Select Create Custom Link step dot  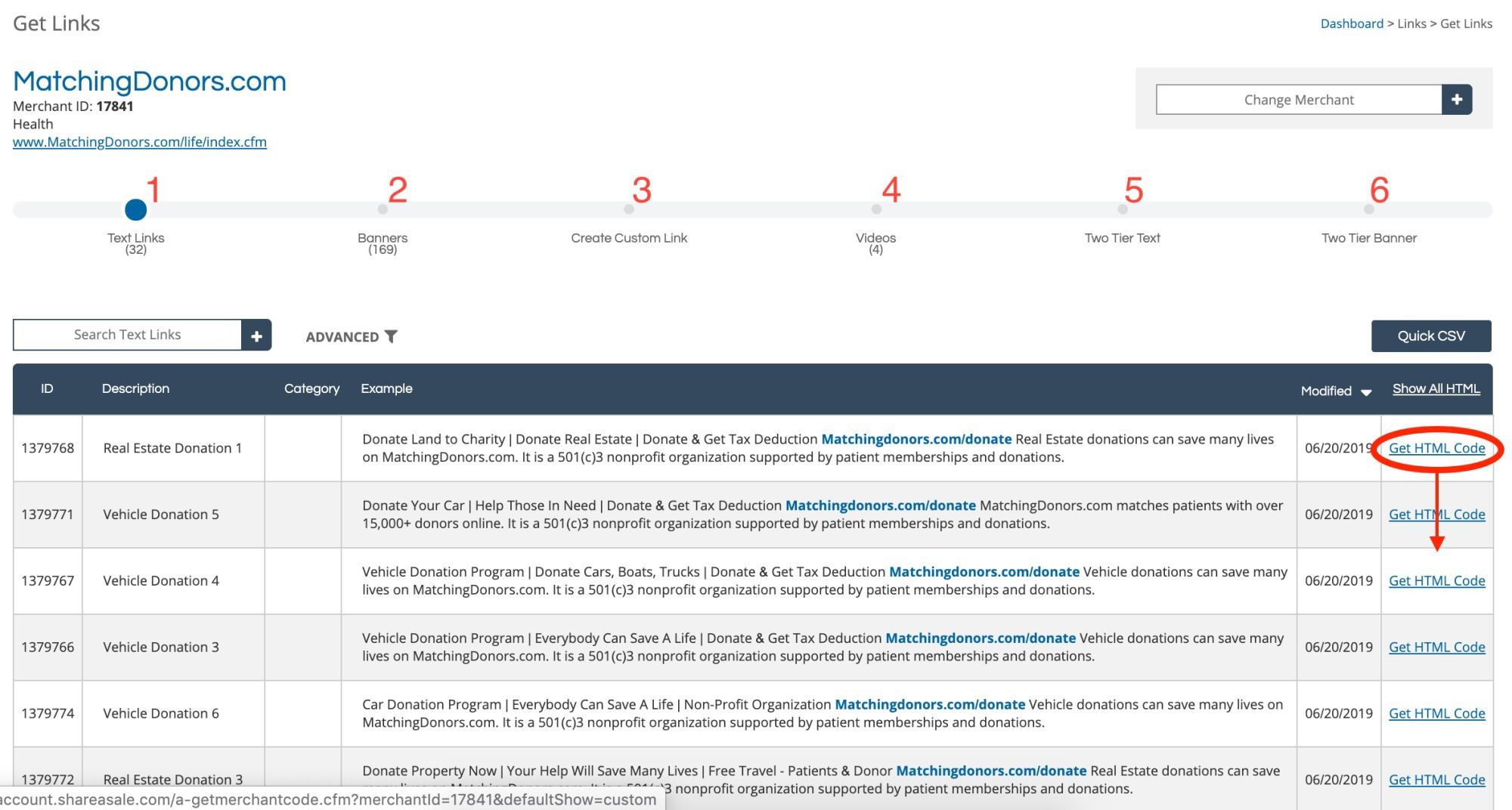pyautogui.click(x=629, y=209)
